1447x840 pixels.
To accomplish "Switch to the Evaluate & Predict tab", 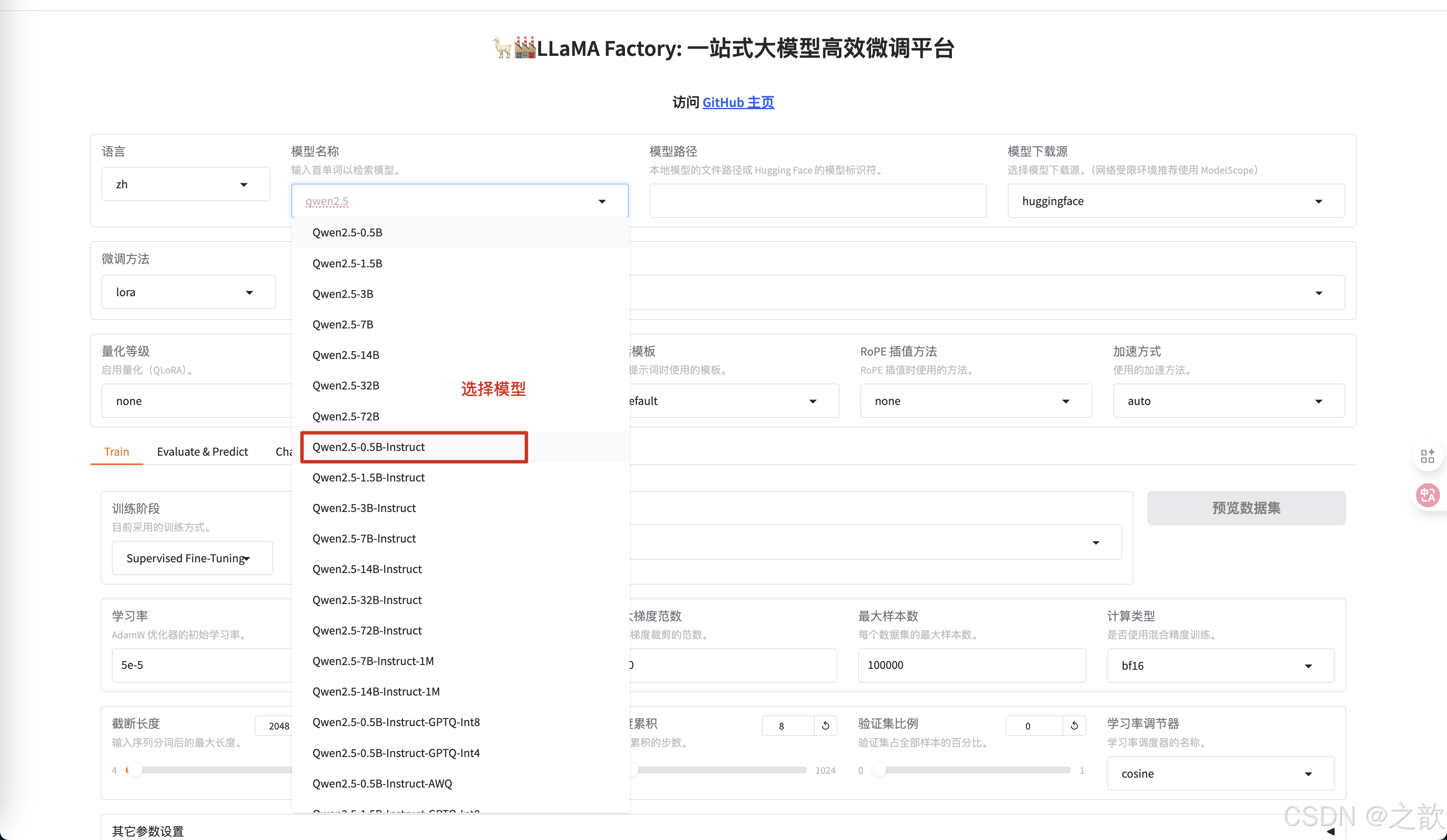I will pos(202,451).
